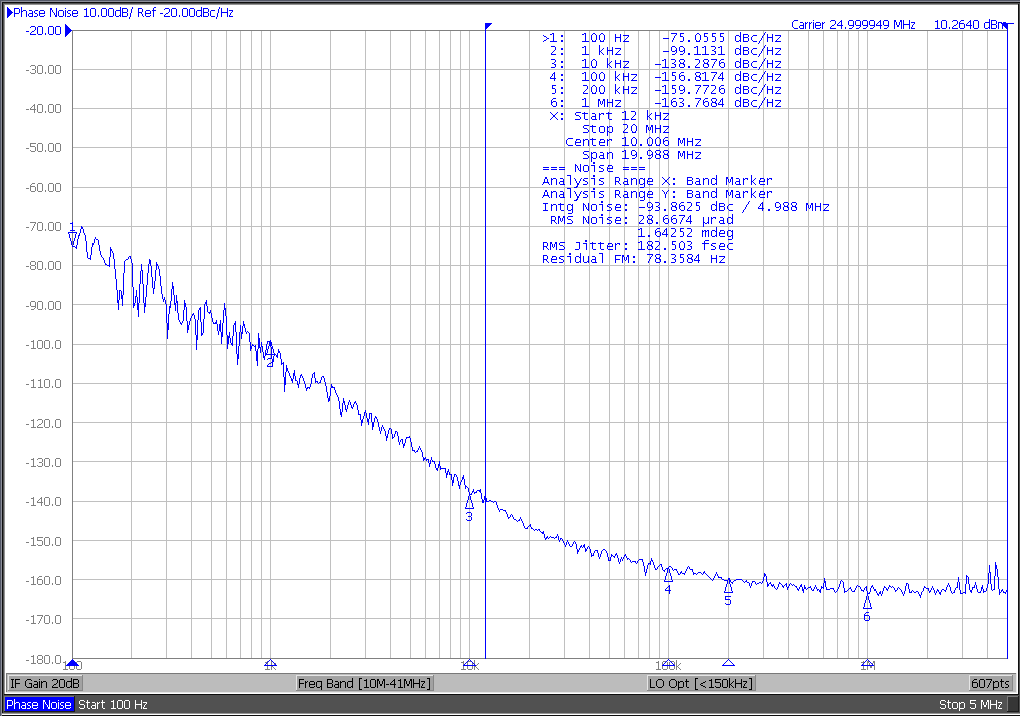
Task: Toggle the Analysis Range Y Band Marker setting
Action: [x=655, y=194]
